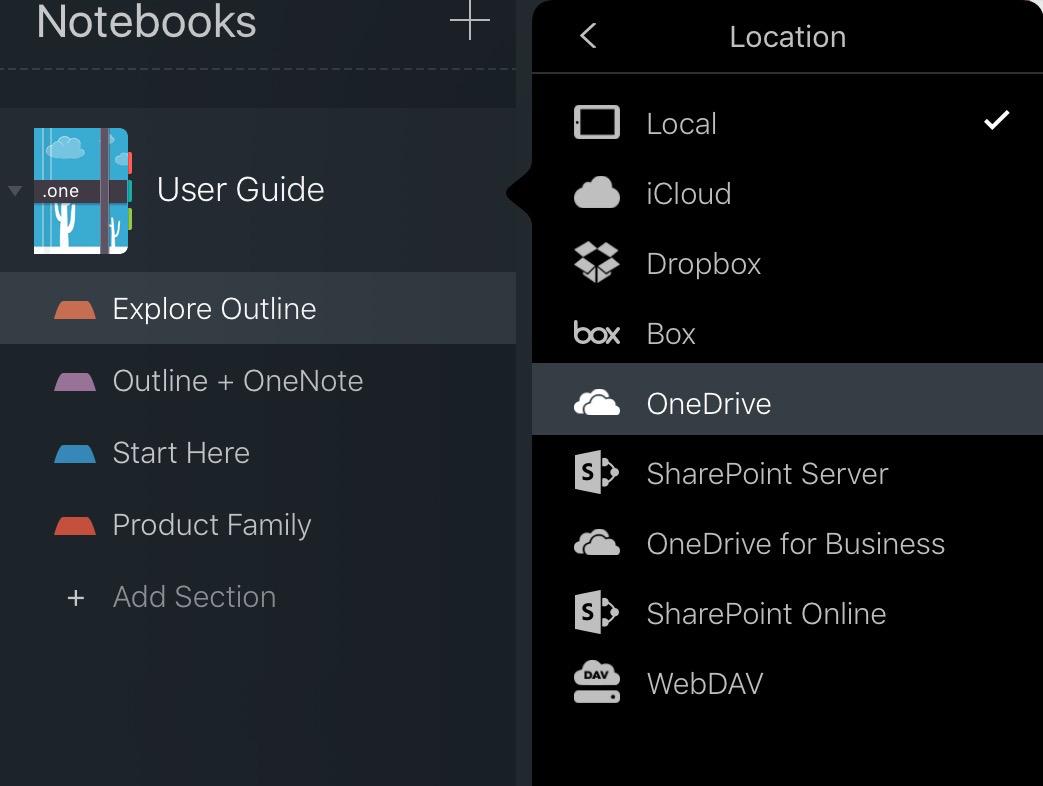The width and height of the screenshot is (1043, 786).
Task: Click the Local checkmark
Action: click(x=996, y=120)
